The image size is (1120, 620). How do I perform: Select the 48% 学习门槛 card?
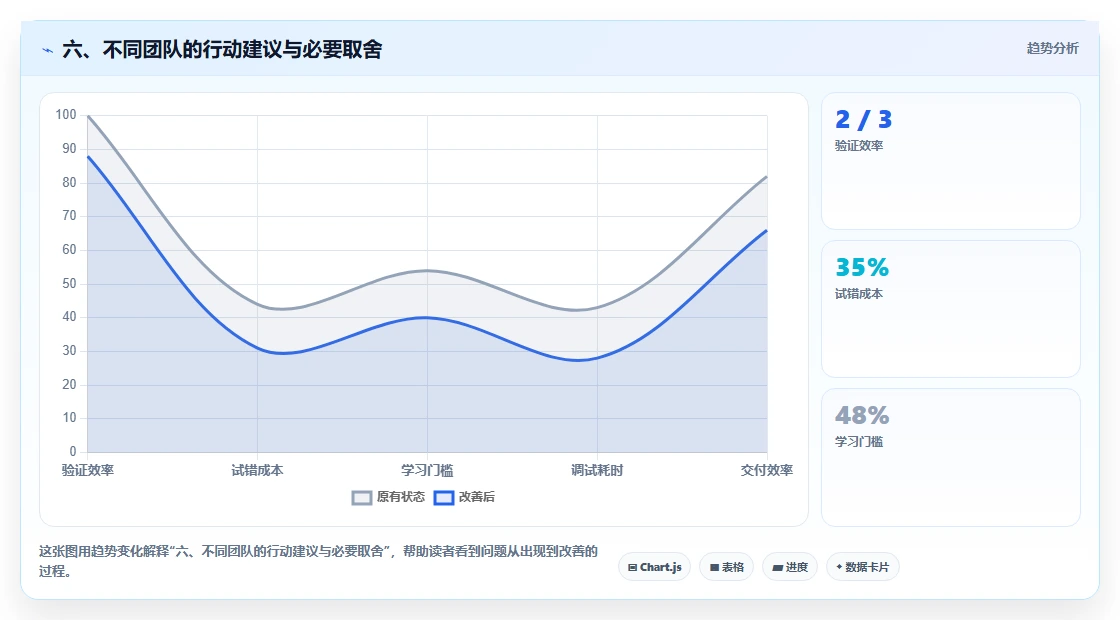pyautogui.click(x=951, y=457)
